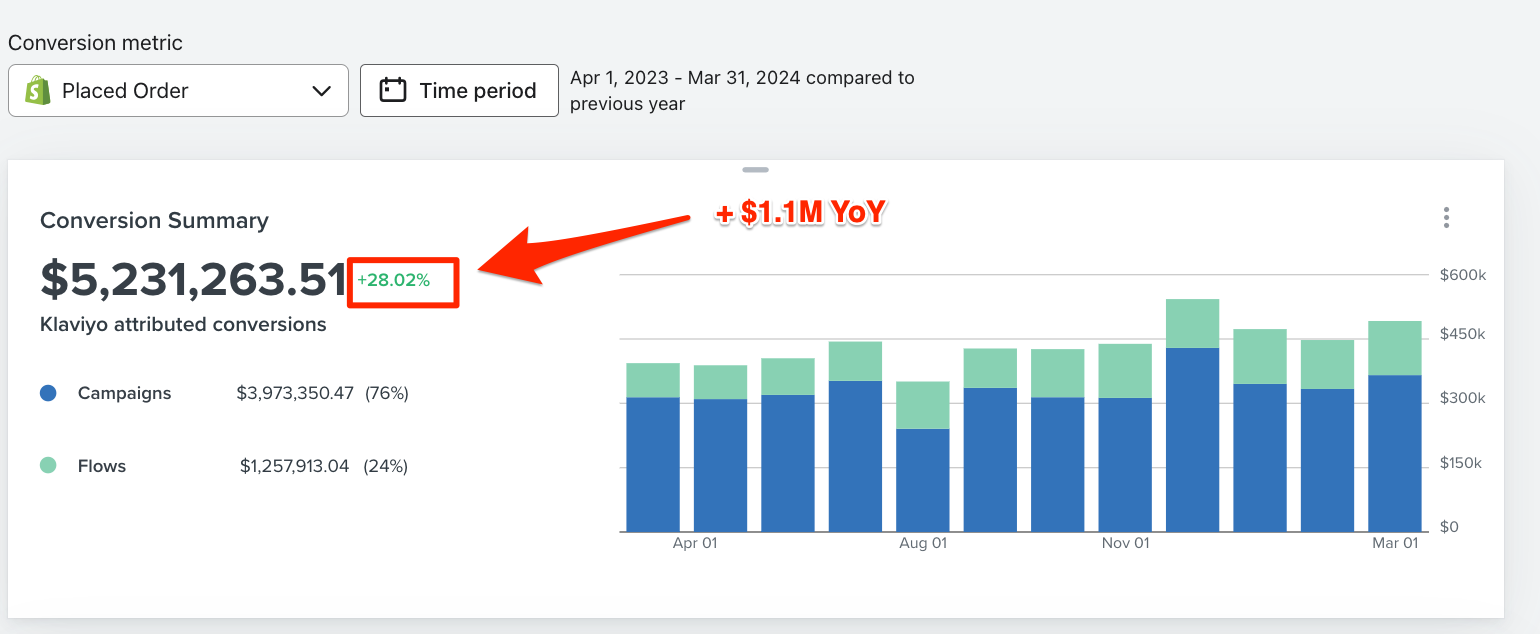Viewport: 1540px width, 634px height.
Task: Click the card drag handle at top
Action: (x=756, y=170)
